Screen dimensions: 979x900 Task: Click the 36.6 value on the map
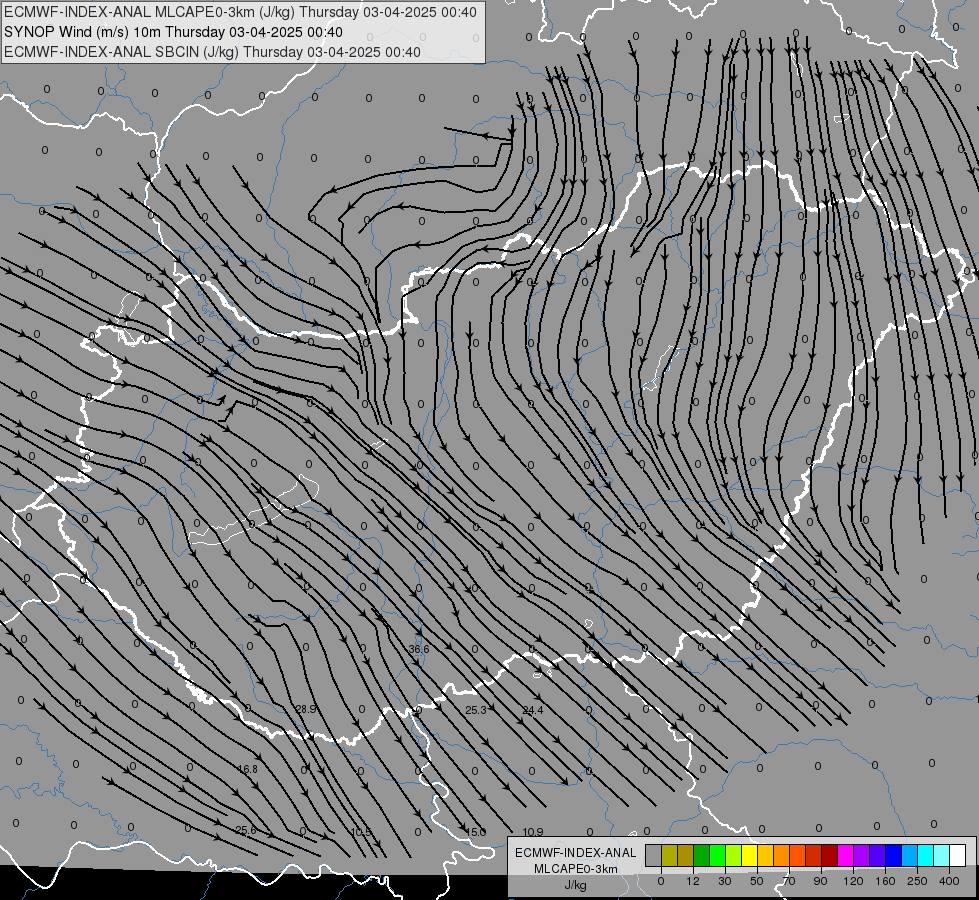[x=419, y=650]
